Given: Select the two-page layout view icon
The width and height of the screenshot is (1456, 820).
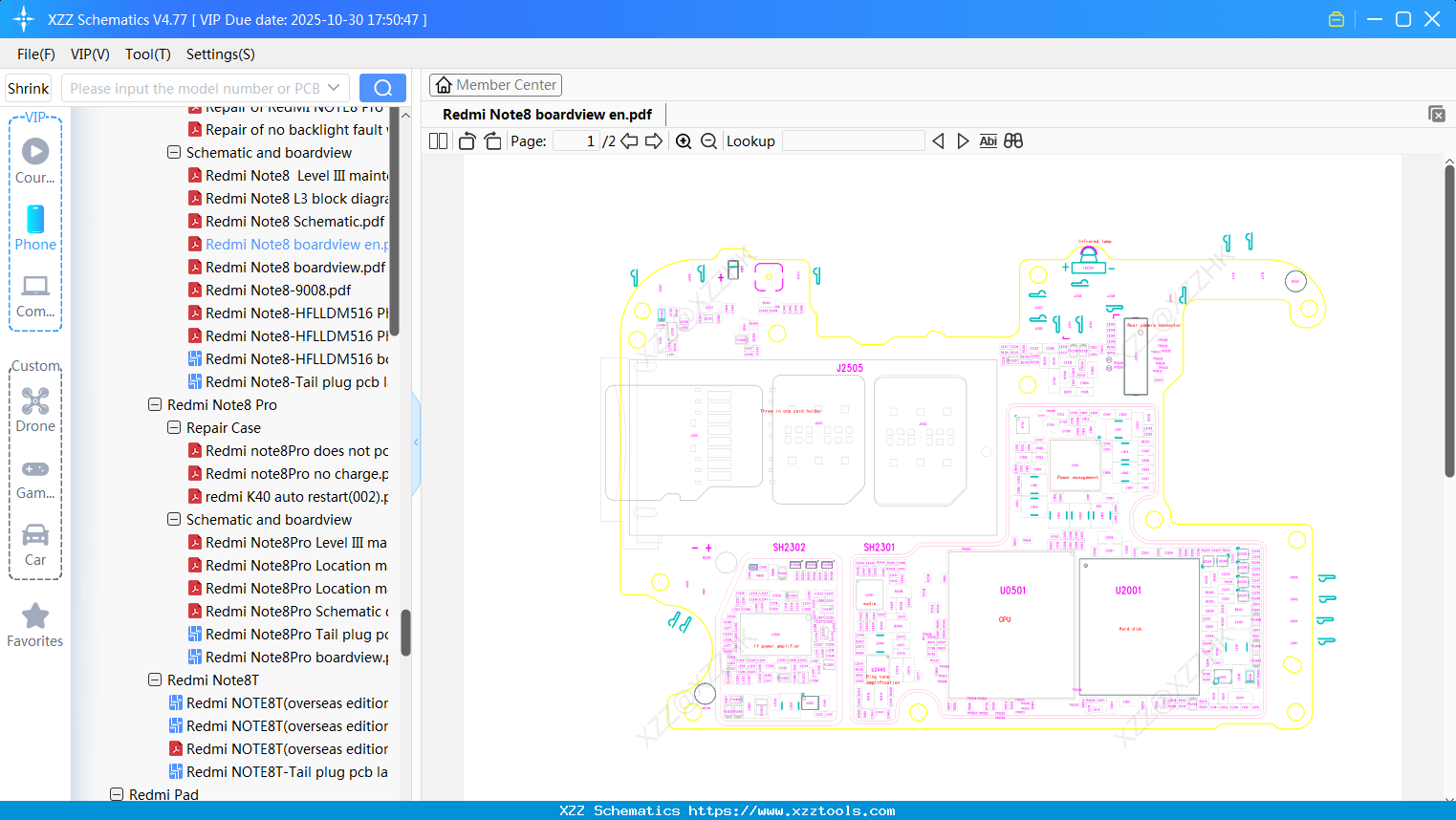Looking at the screenshot, I should 437,140.
